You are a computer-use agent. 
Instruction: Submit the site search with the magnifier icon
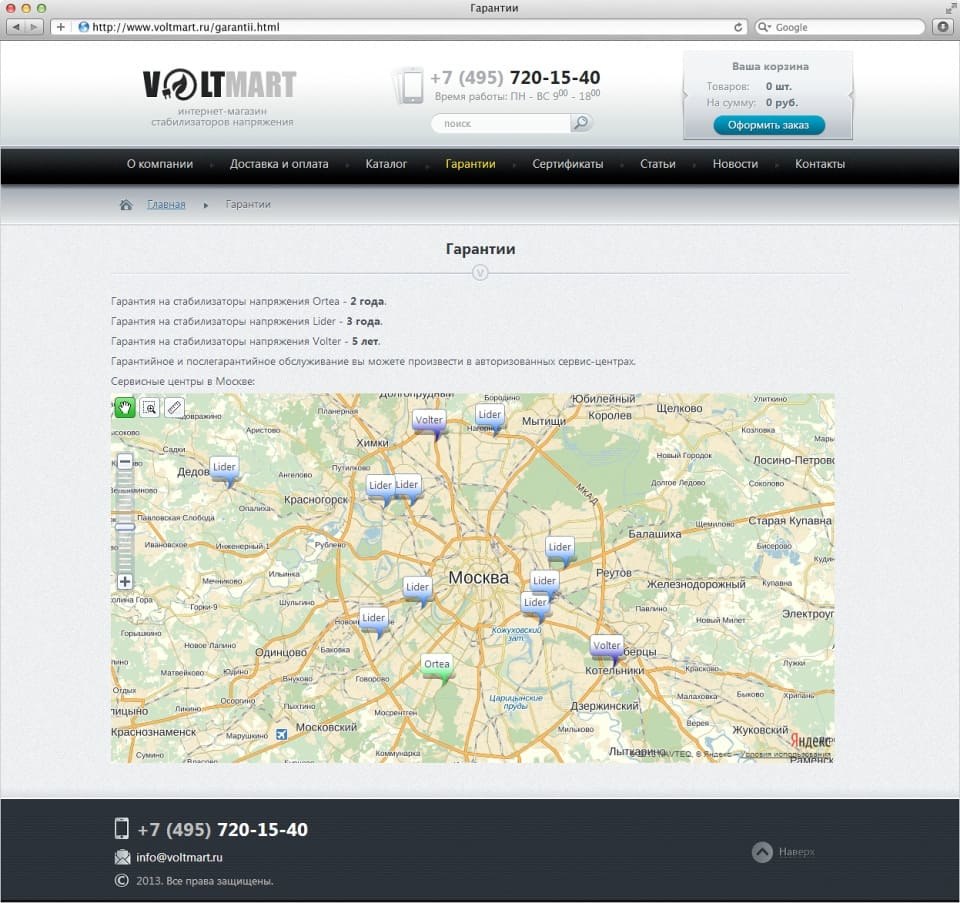(580, 123)
